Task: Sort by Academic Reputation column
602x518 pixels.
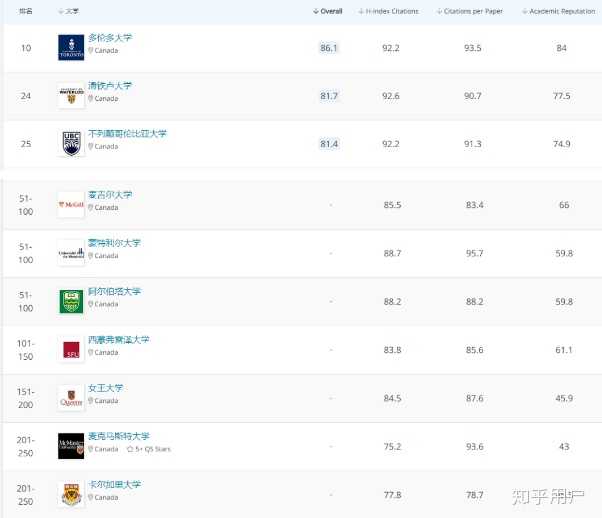Action: 560,11
